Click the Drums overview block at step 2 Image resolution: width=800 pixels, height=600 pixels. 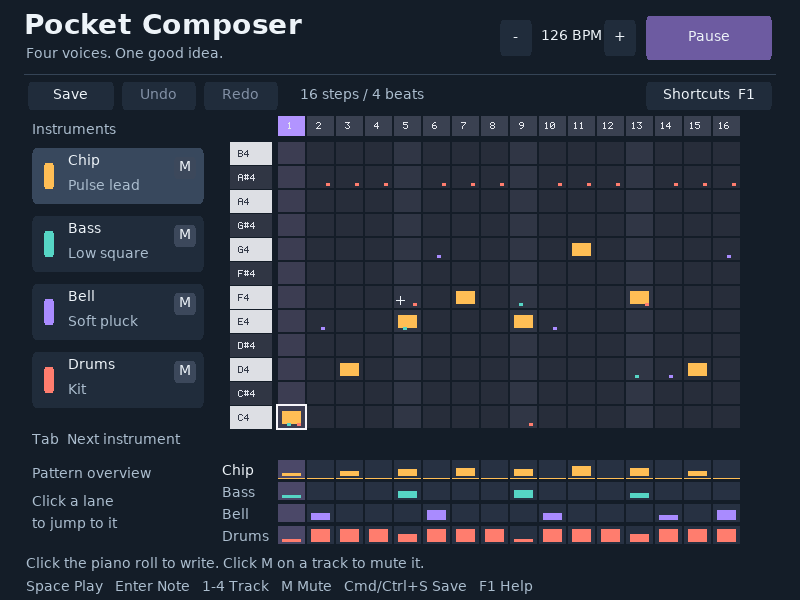320,535
